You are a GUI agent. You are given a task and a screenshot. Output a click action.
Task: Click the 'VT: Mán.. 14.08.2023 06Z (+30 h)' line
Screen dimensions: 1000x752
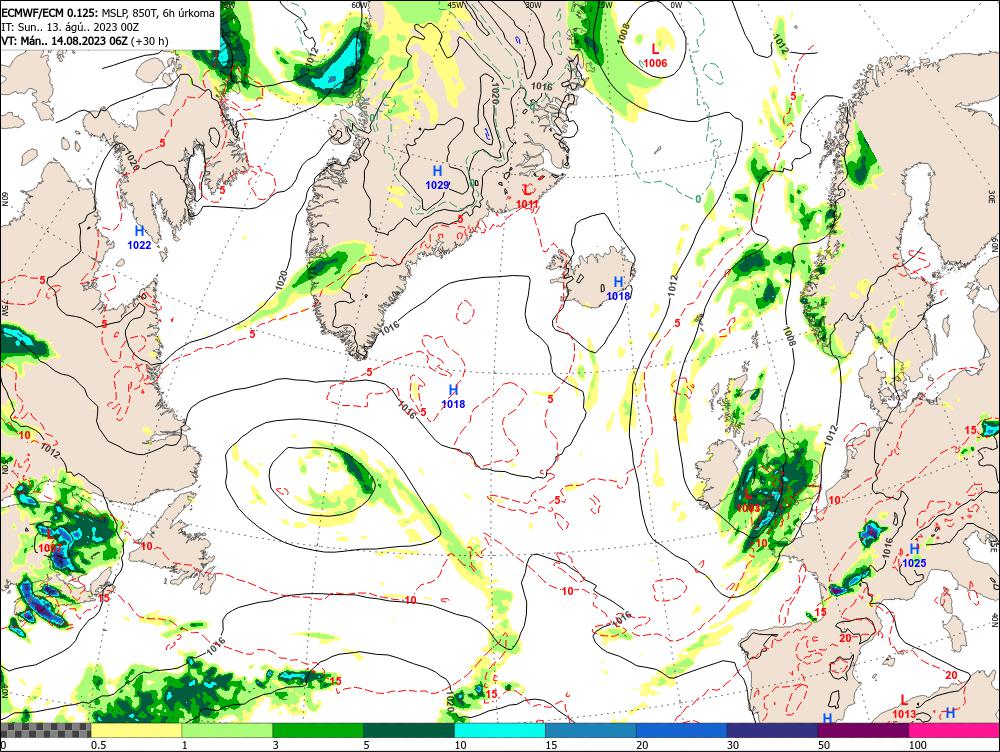[85, 41]
